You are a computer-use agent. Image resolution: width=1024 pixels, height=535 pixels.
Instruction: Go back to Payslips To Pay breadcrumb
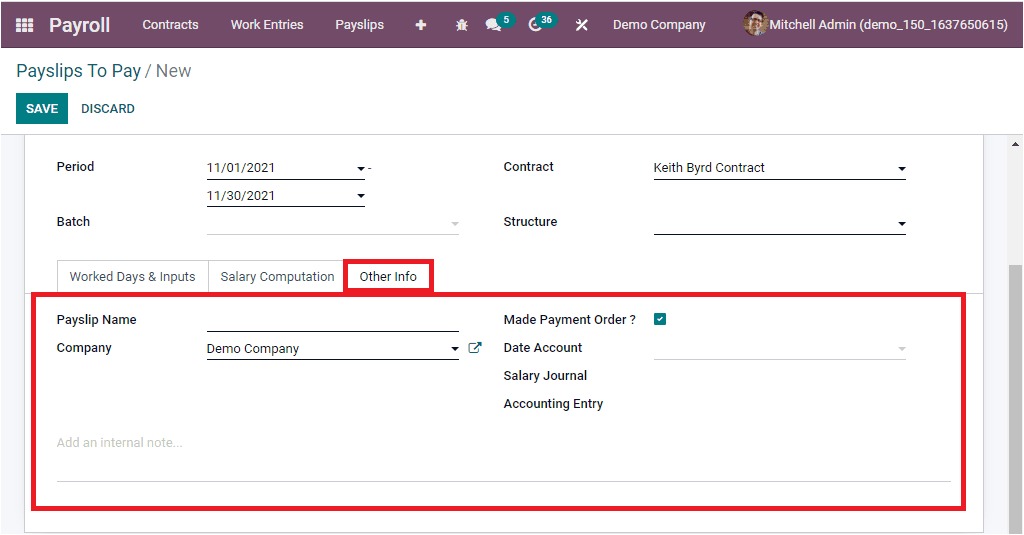coord(78,71)
